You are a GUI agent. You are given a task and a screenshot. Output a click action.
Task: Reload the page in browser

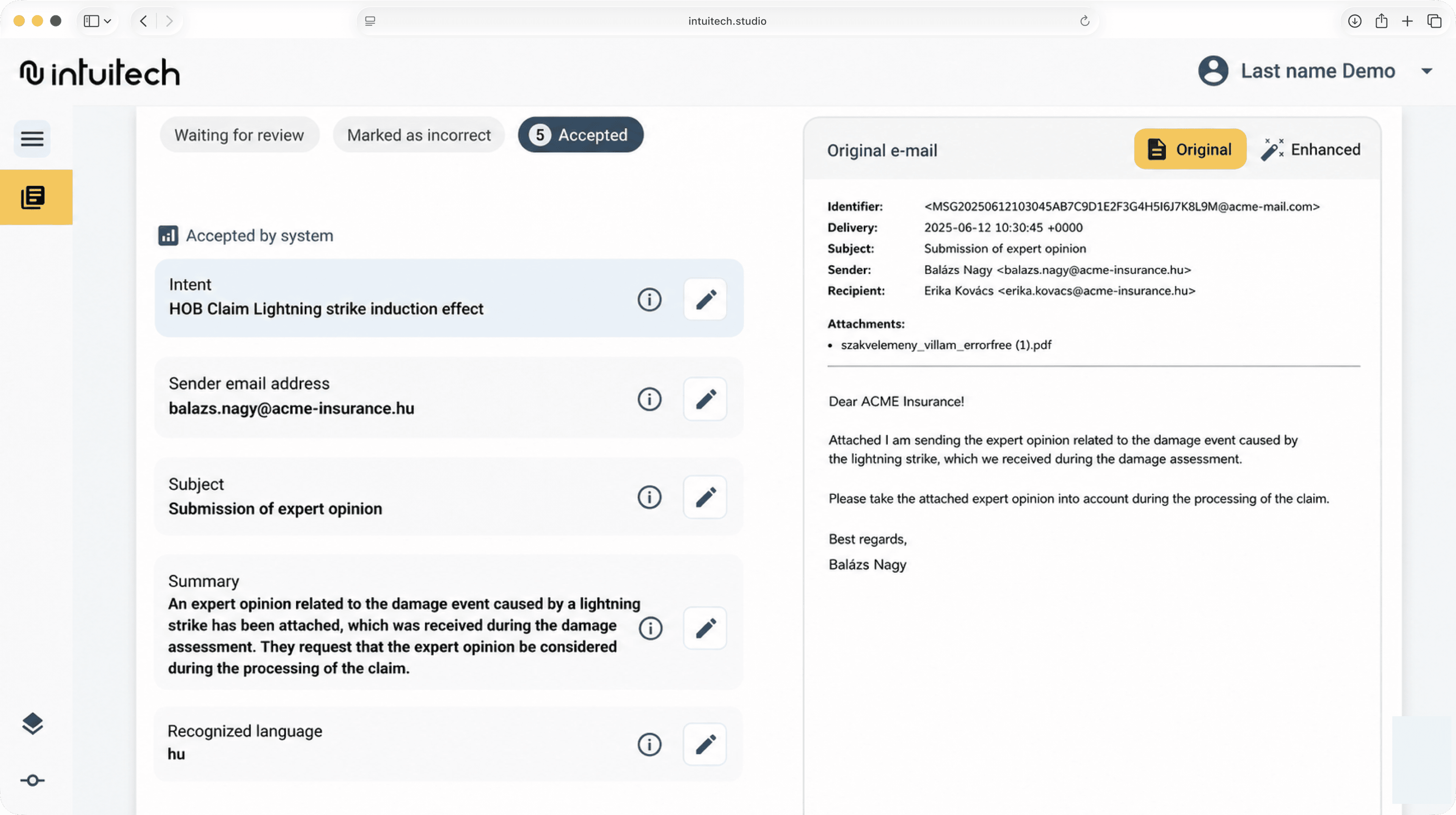(x=1085, y=21)
